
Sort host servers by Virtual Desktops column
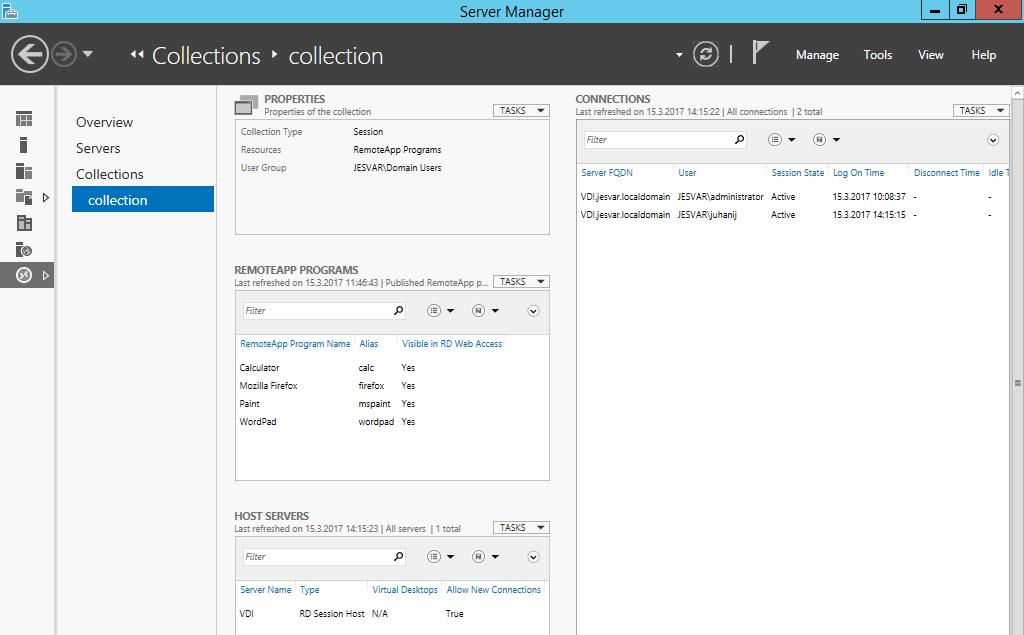405,589
